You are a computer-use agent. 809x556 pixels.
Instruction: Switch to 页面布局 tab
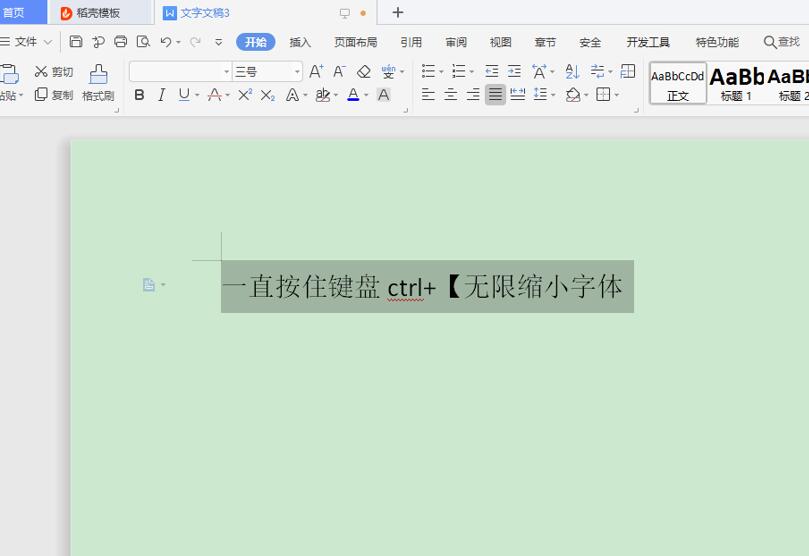[x=355, y=42]
